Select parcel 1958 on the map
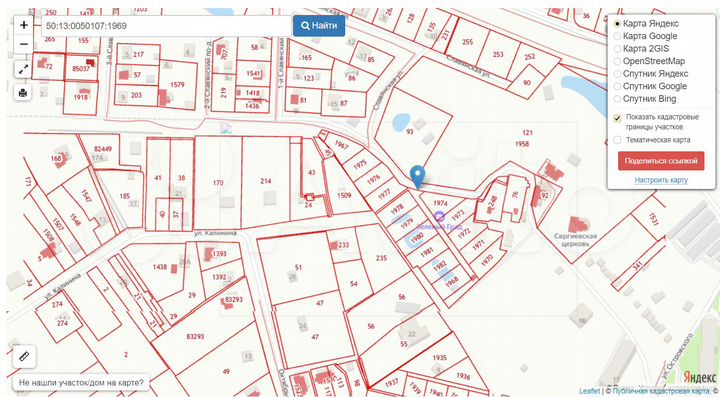The width and height of the screenshot is (720, 398). point(522,144)
